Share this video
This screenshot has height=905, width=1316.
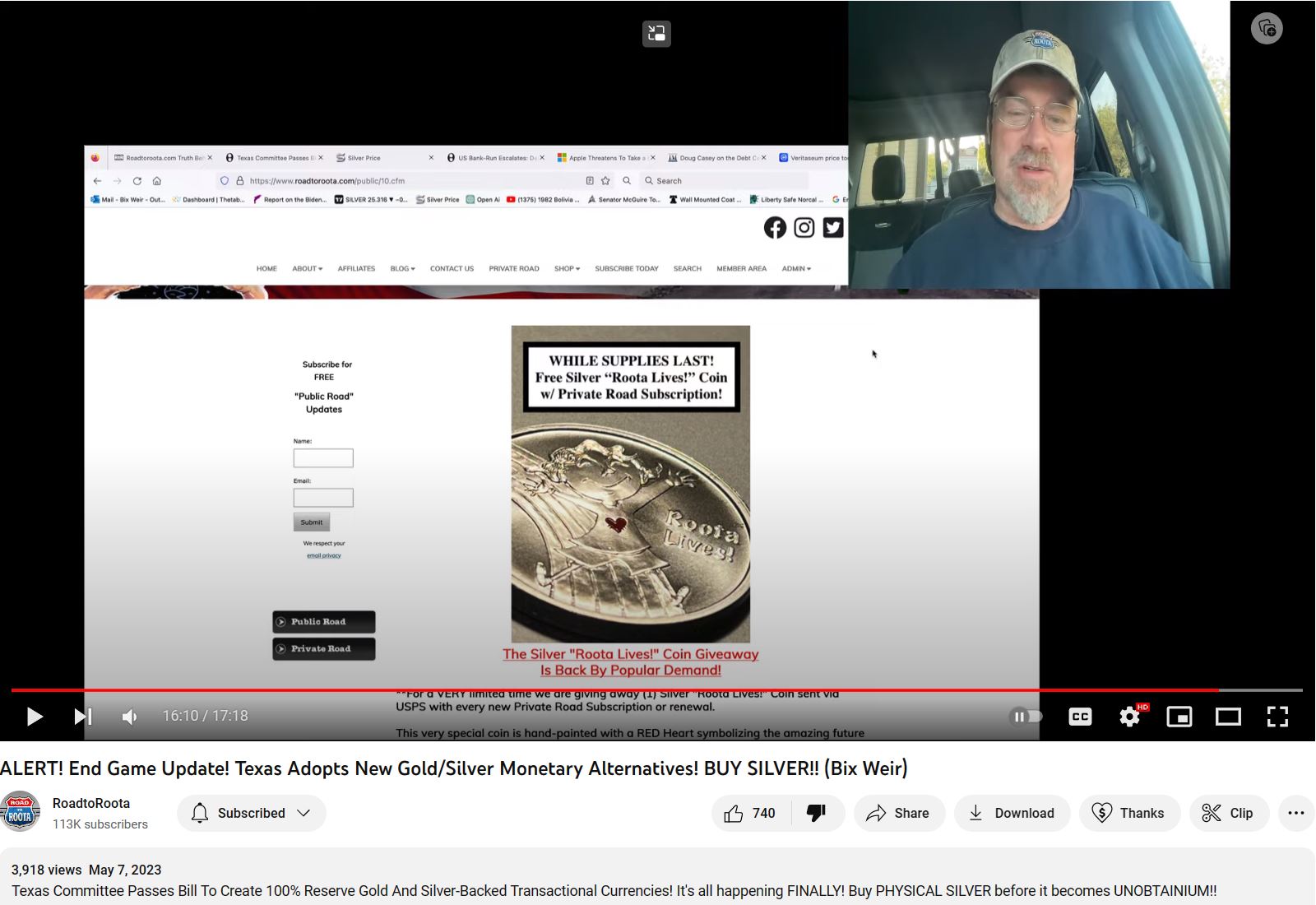(x=899, y=813)
